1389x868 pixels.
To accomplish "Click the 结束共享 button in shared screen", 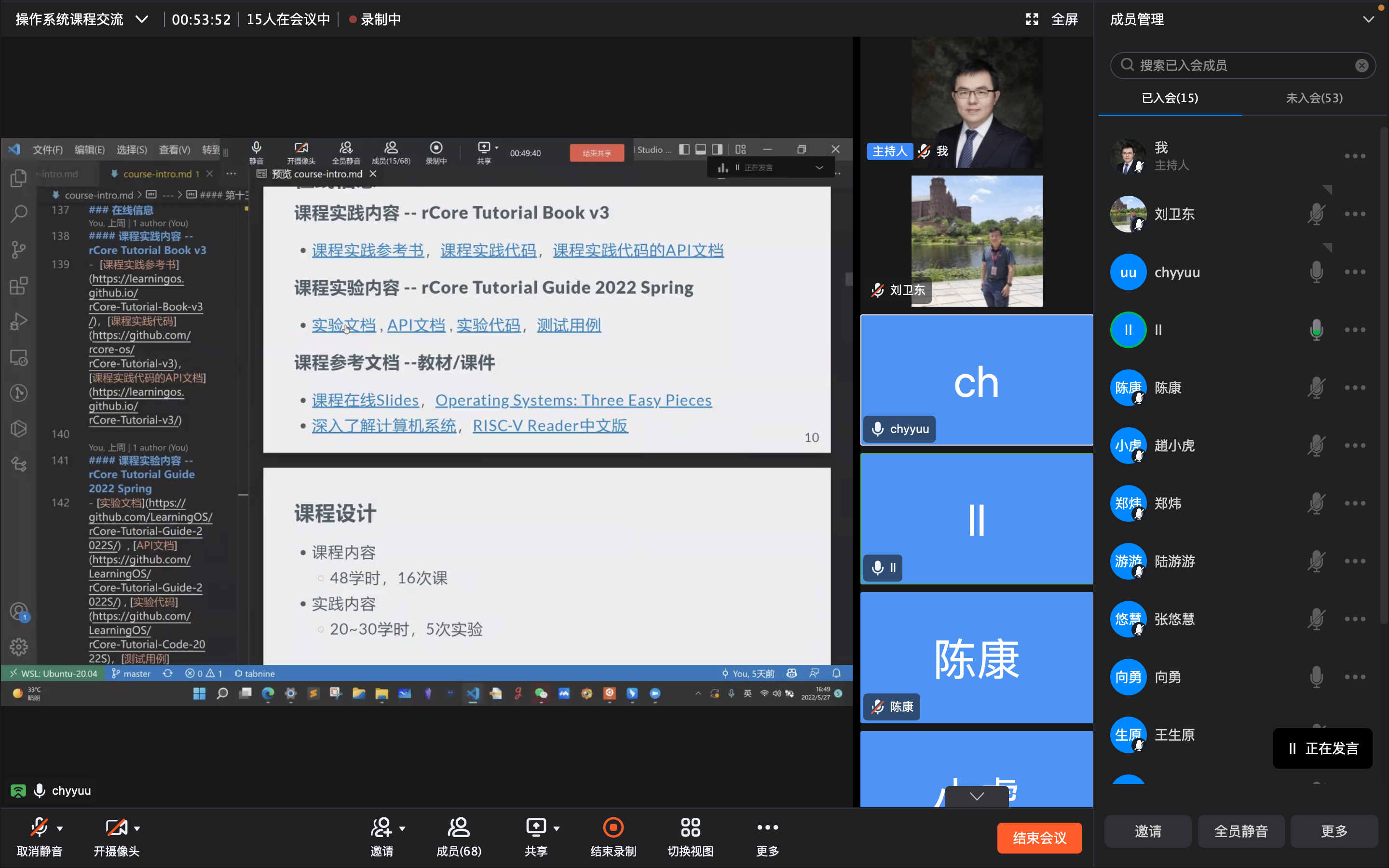I will tap(597, 153).
